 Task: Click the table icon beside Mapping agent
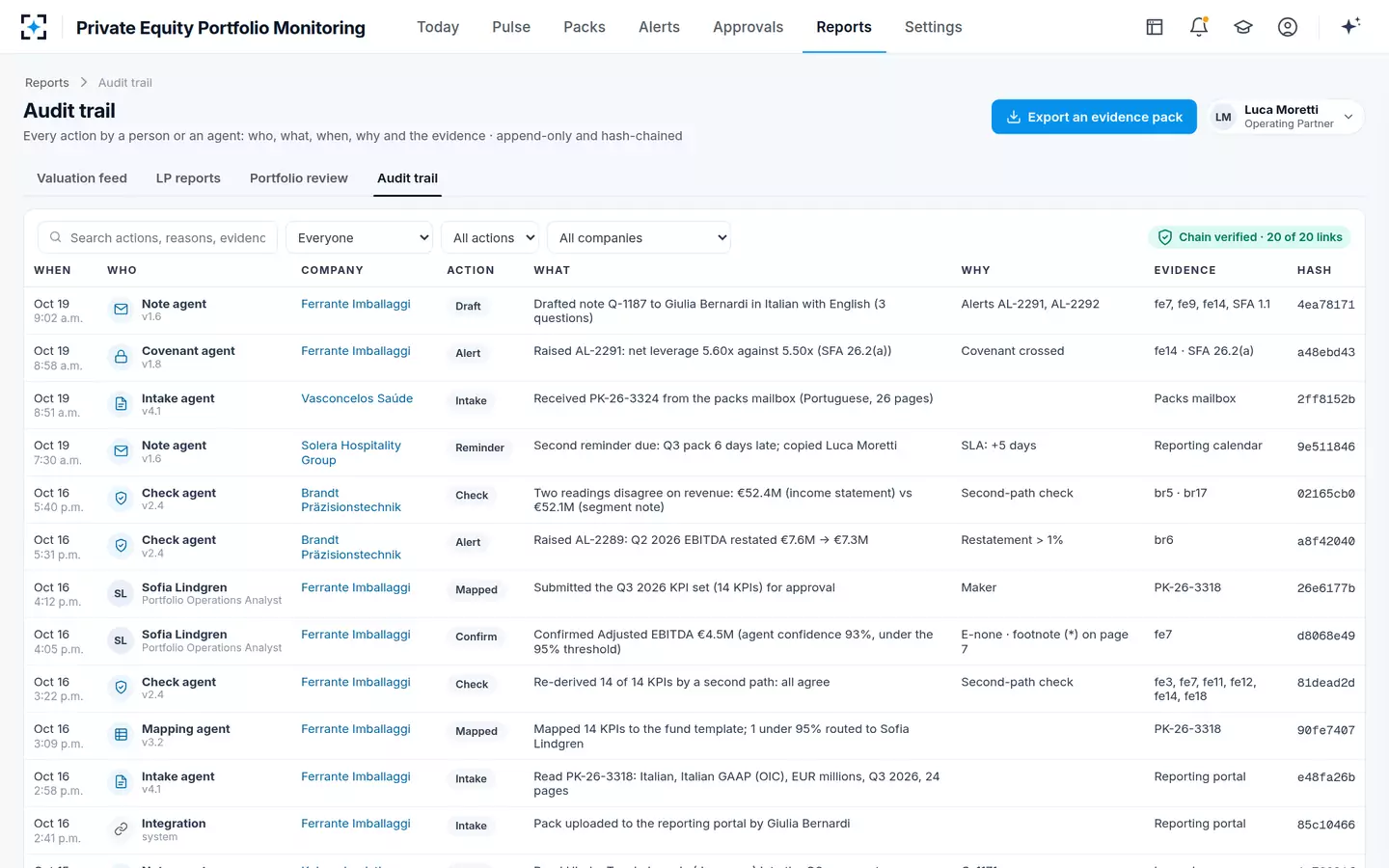click(121, 735)
